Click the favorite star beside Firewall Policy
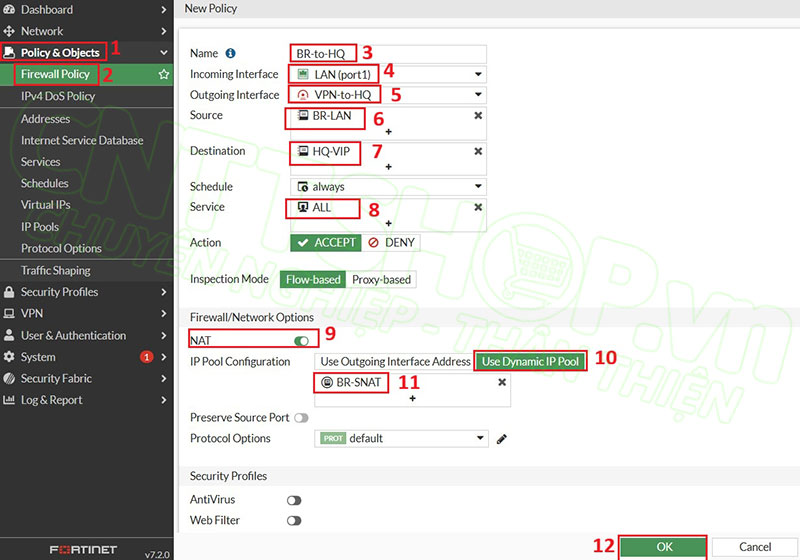 163,74
